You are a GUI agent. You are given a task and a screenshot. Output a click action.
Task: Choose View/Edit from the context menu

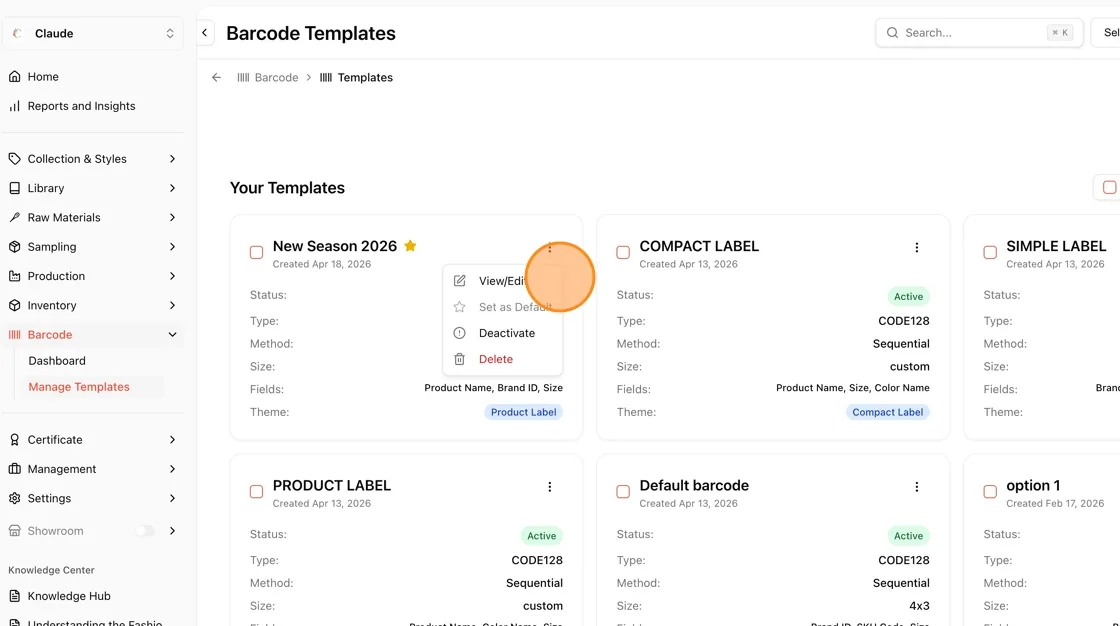pos(503,281)
